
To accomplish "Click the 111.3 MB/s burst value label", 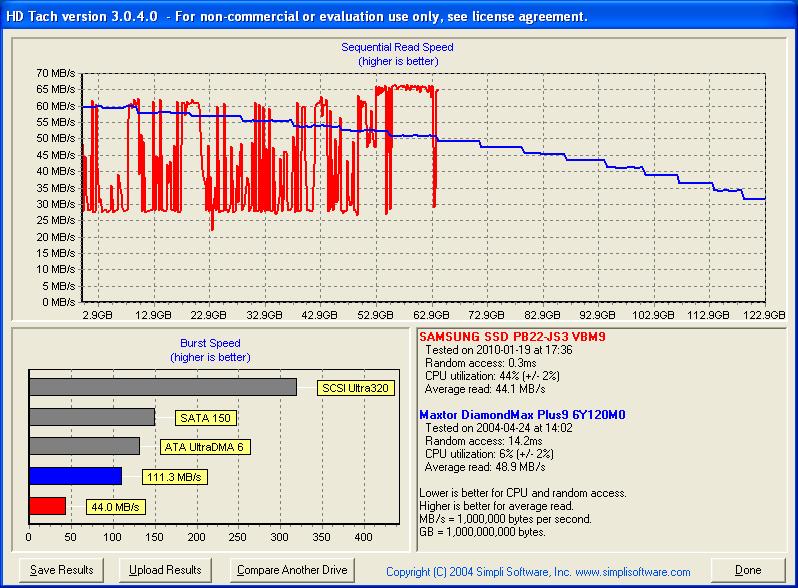I will coord(172,477).
